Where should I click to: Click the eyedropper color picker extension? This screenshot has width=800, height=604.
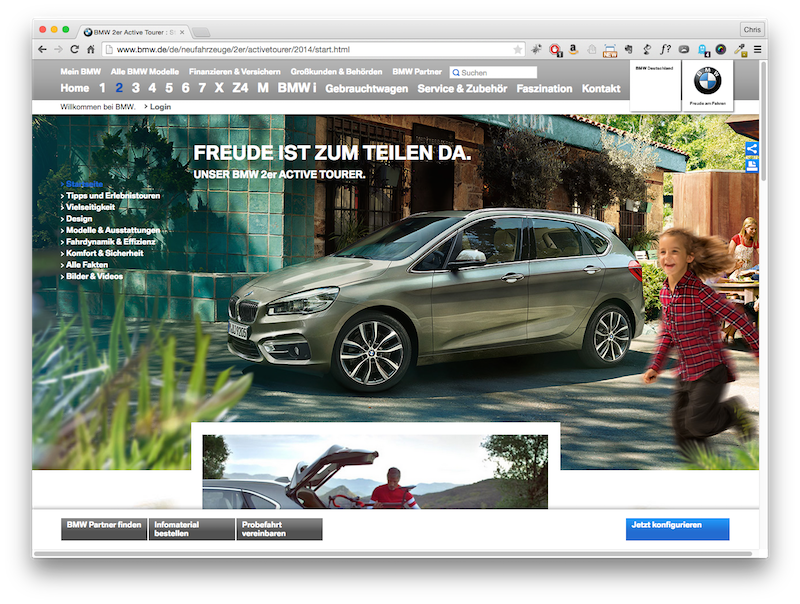pyautogui.click(x=740, y=49)
